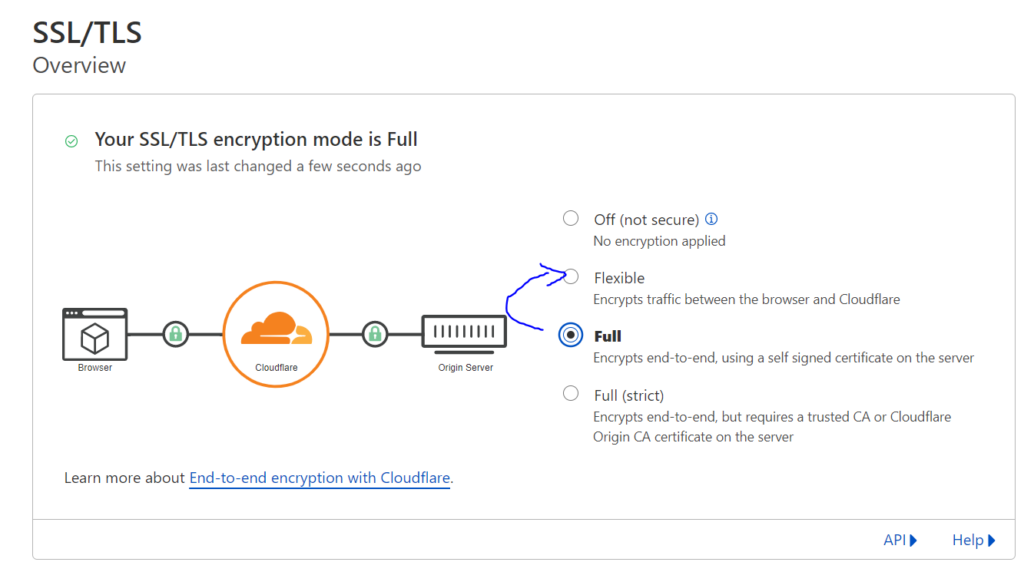This screenshot has width=1024, height=572.
Task: Click the orange Cloudflare cloud logo
Action: pos(276,328)
